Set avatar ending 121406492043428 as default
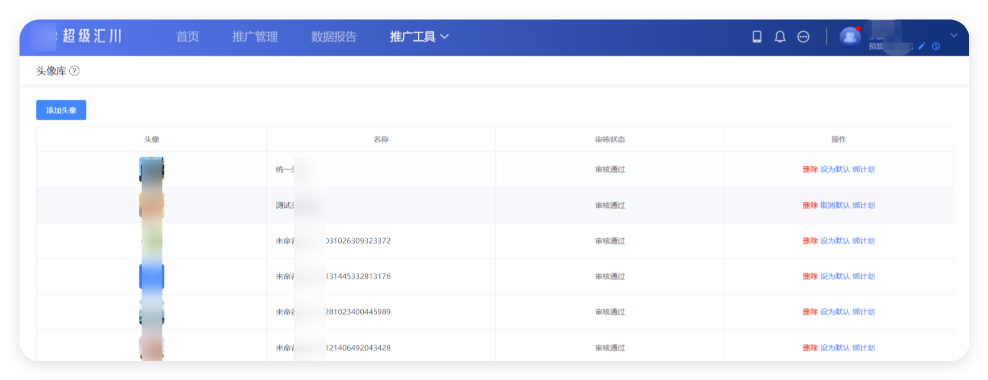Viewport: 988px width, 380px height. [835, 348]
